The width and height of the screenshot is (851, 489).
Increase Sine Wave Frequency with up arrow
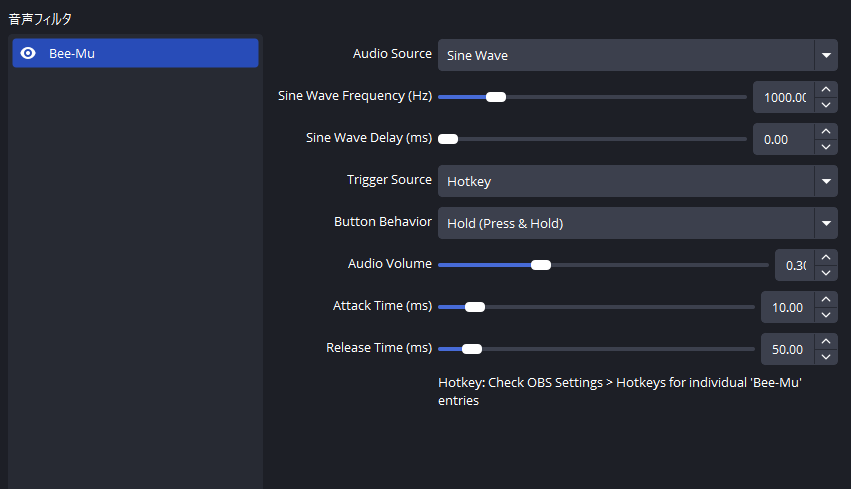pyautogui.click(x=826, y=90)
